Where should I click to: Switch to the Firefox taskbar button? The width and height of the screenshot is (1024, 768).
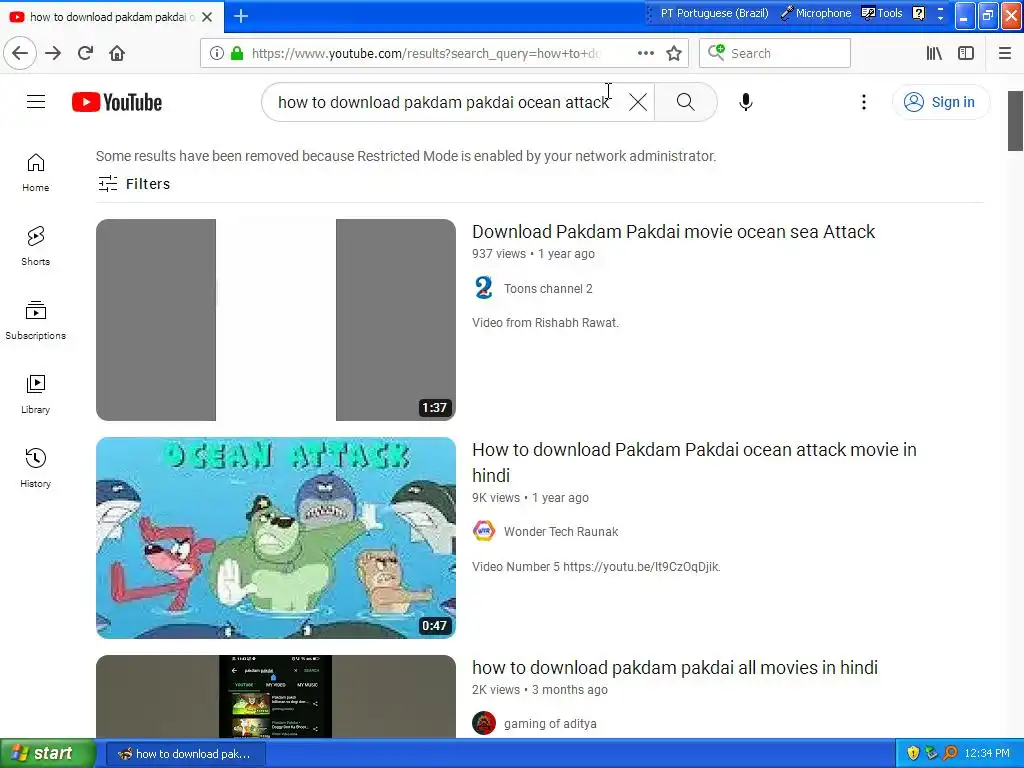pyautogui.click(x=185, y=754)
